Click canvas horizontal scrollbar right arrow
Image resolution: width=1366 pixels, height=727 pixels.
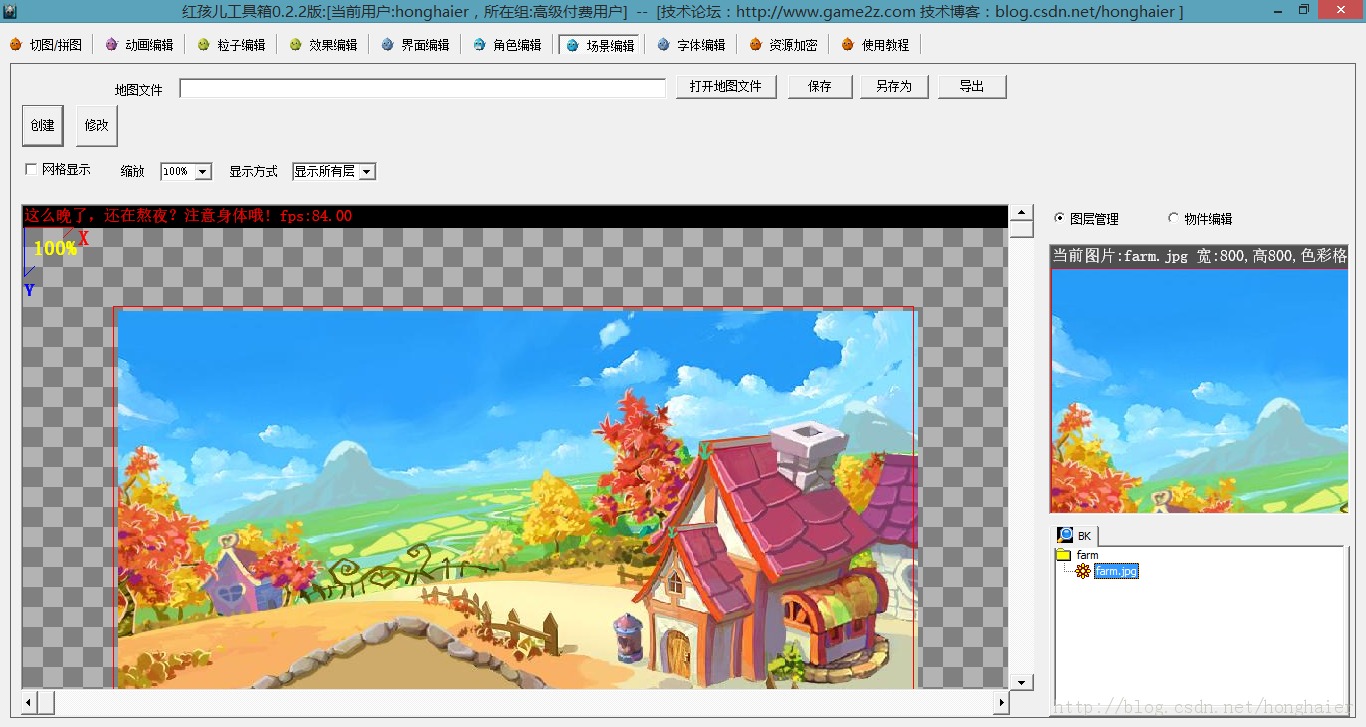(x=1001, y=703)
